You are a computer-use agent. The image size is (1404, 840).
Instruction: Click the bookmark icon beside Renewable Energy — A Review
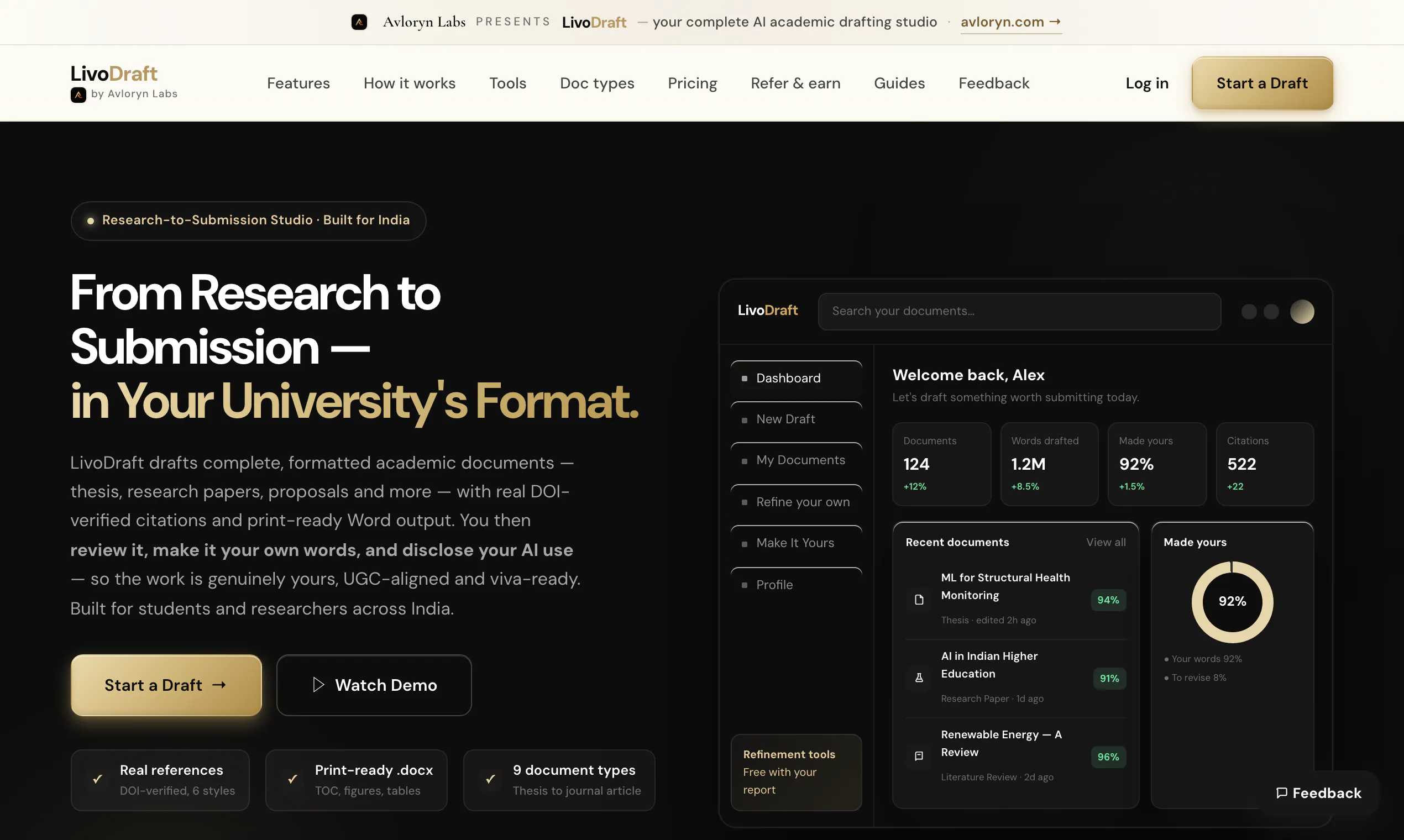(919, 755)
